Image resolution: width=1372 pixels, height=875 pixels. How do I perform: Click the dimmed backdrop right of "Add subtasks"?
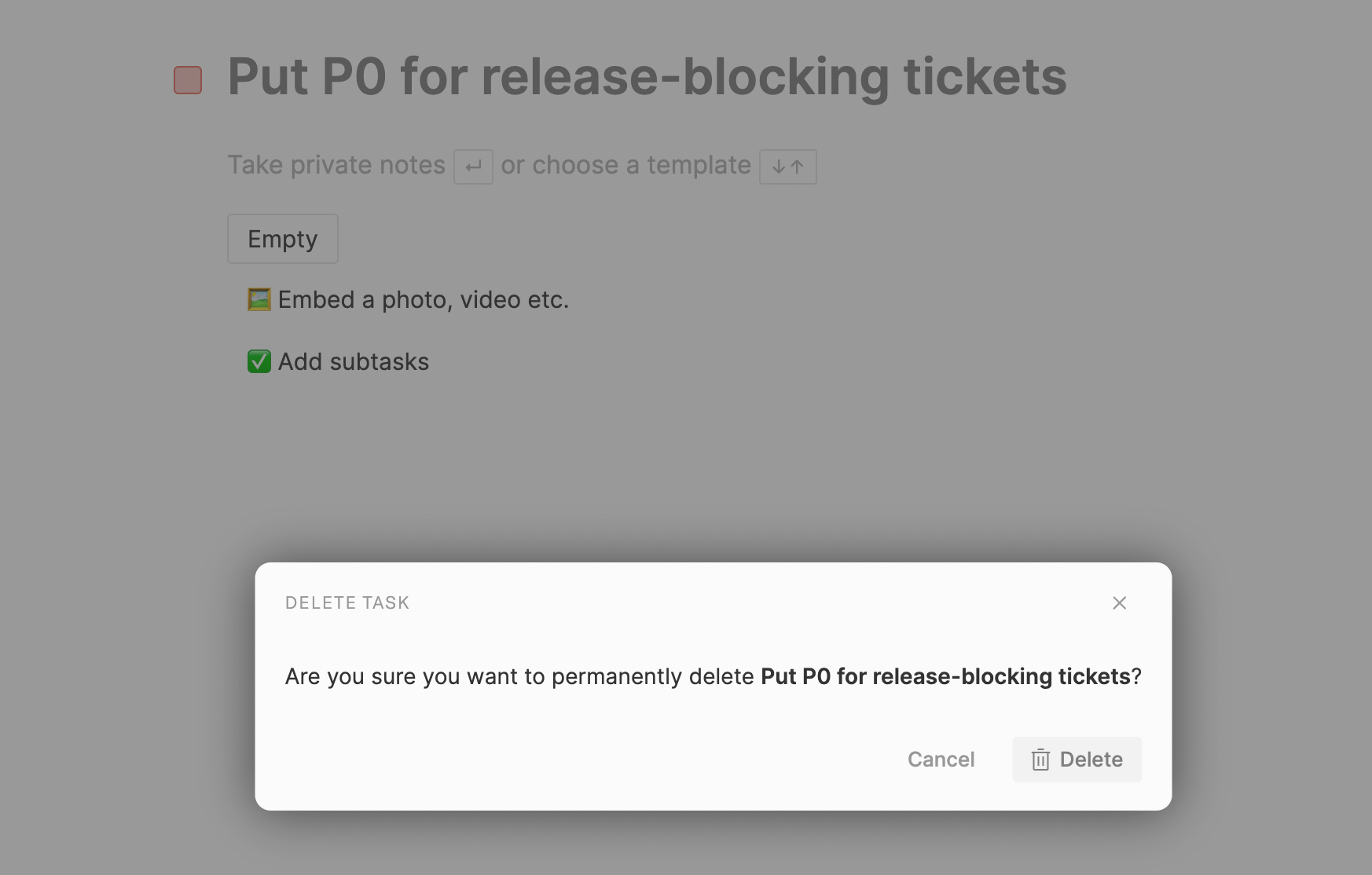point(786,361)
